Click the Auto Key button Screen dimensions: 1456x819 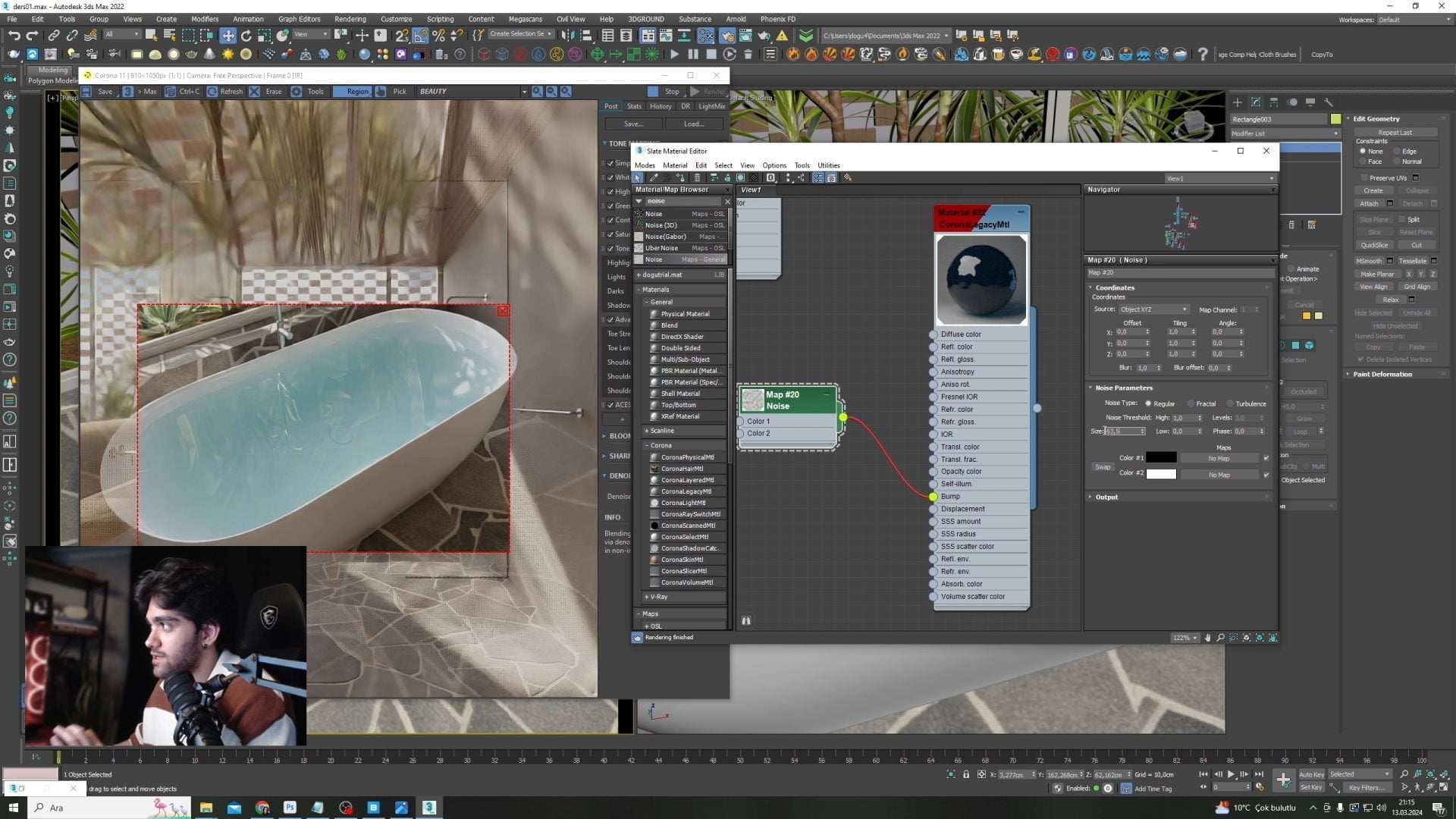click(x=1311, y=774)
